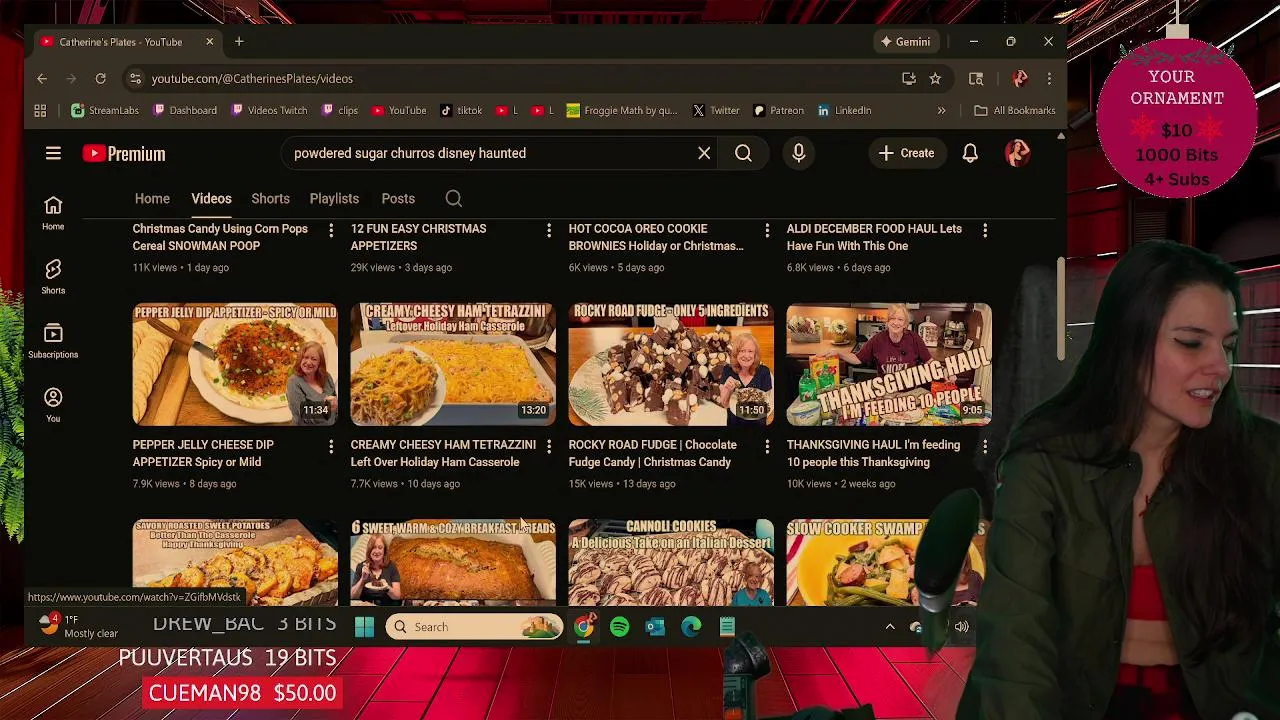Open Outlook from the taskbar

(x=655, y=627)
